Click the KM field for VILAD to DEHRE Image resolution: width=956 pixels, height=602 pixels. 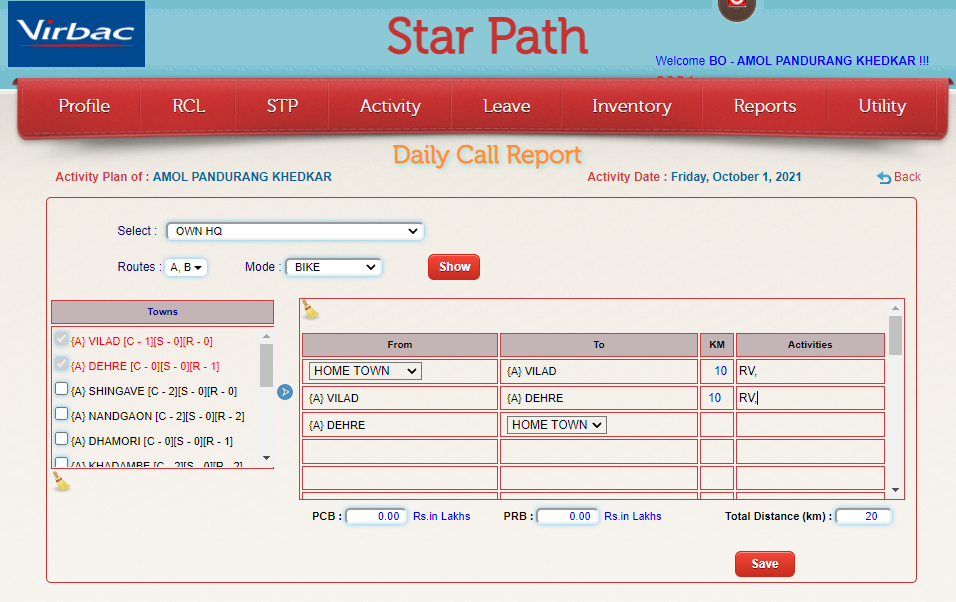tap(716, 398)
